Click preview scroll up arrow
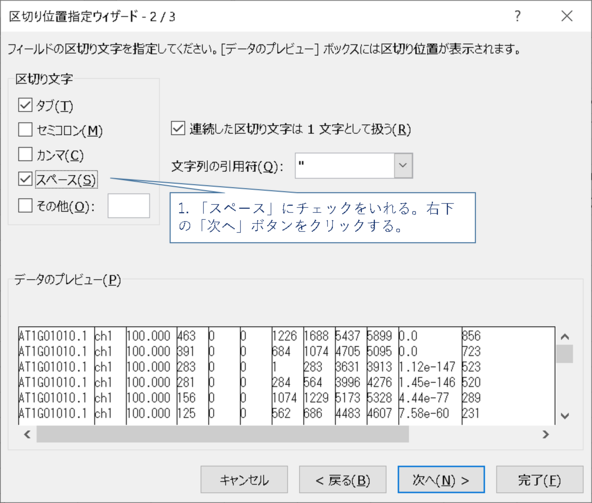This screenshot has width=592, height=503. [x=565, y=336]
